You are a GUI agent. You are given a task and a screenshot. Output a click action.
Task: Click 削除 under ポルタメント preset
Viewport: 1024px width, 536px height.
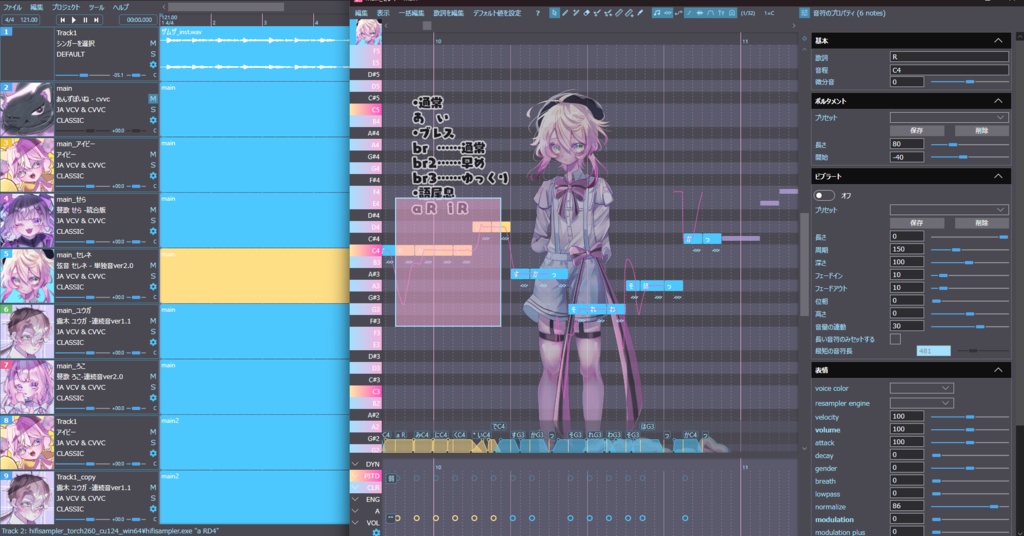click(x=982, y=131)
